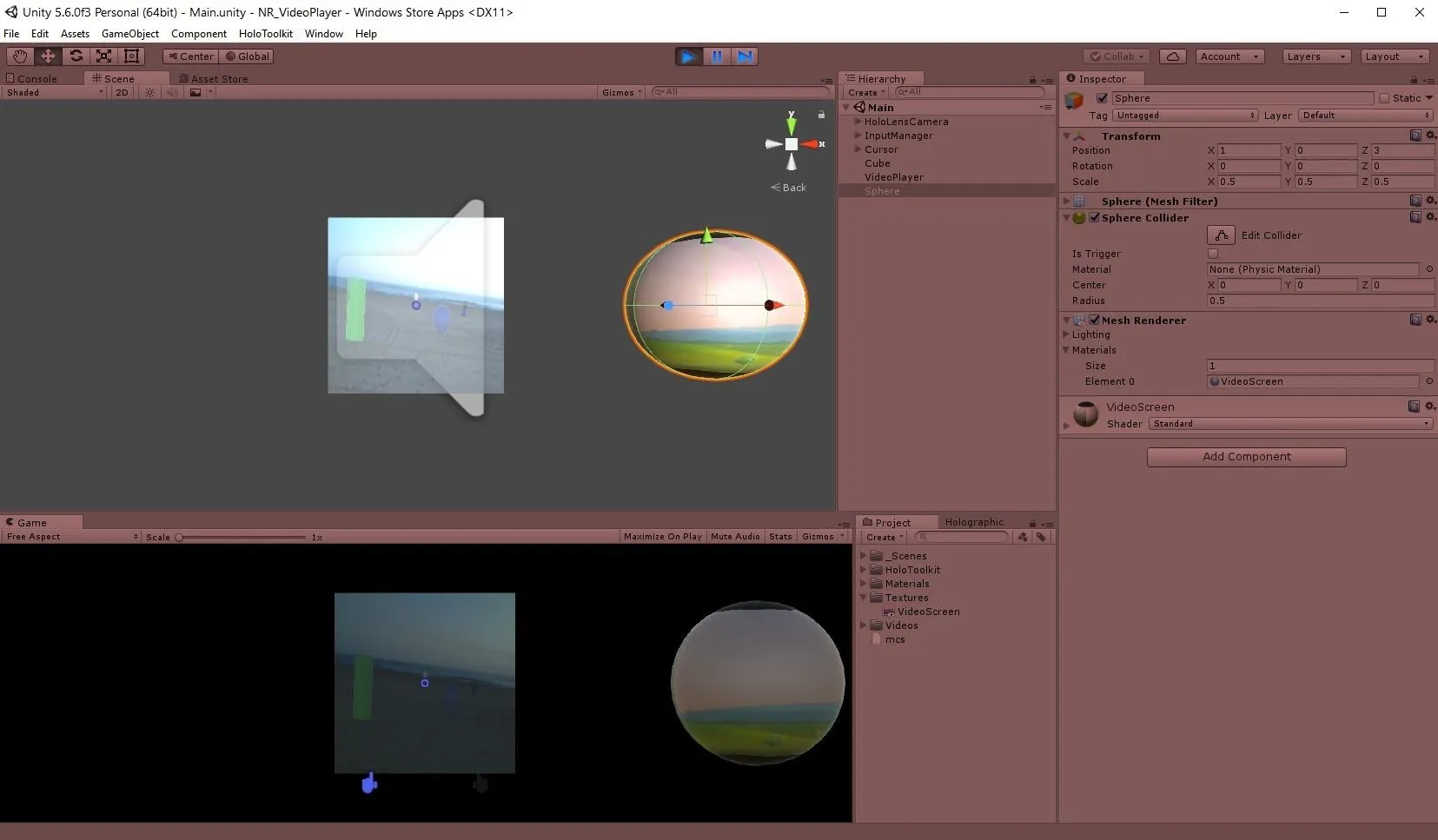1438x840 pixels.
Task: Open Transform help book icon
Action: (x=1415, y=136)
